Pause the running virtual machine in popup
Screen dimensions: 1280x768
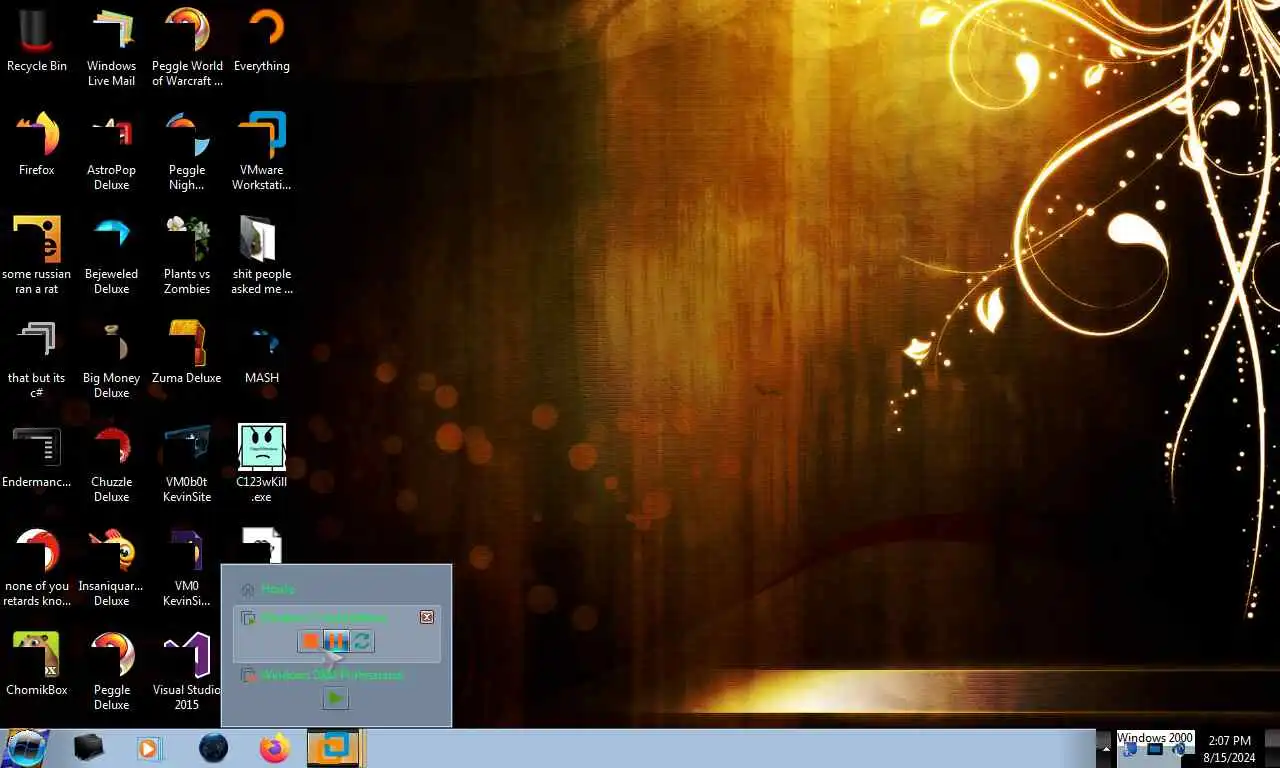pos(337,641)
